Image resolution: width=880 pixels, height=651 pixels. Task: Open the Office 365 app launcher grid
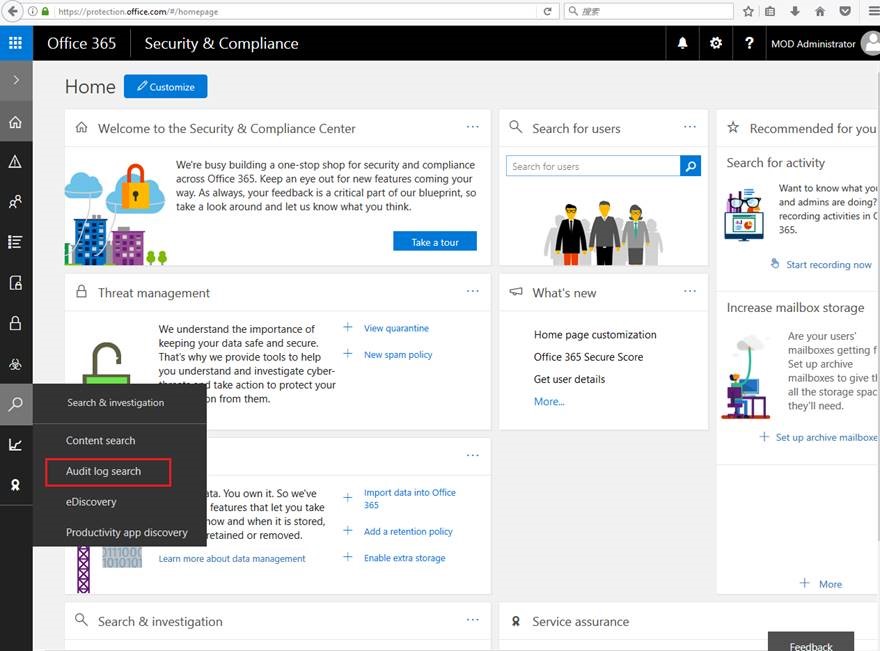click(16, 43)
